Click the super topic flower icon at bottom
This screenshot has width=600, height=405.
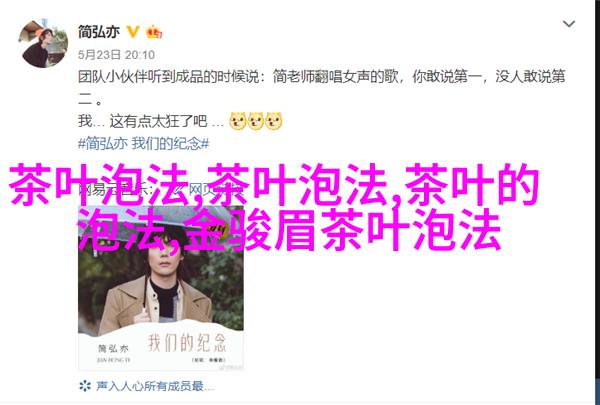85,386
